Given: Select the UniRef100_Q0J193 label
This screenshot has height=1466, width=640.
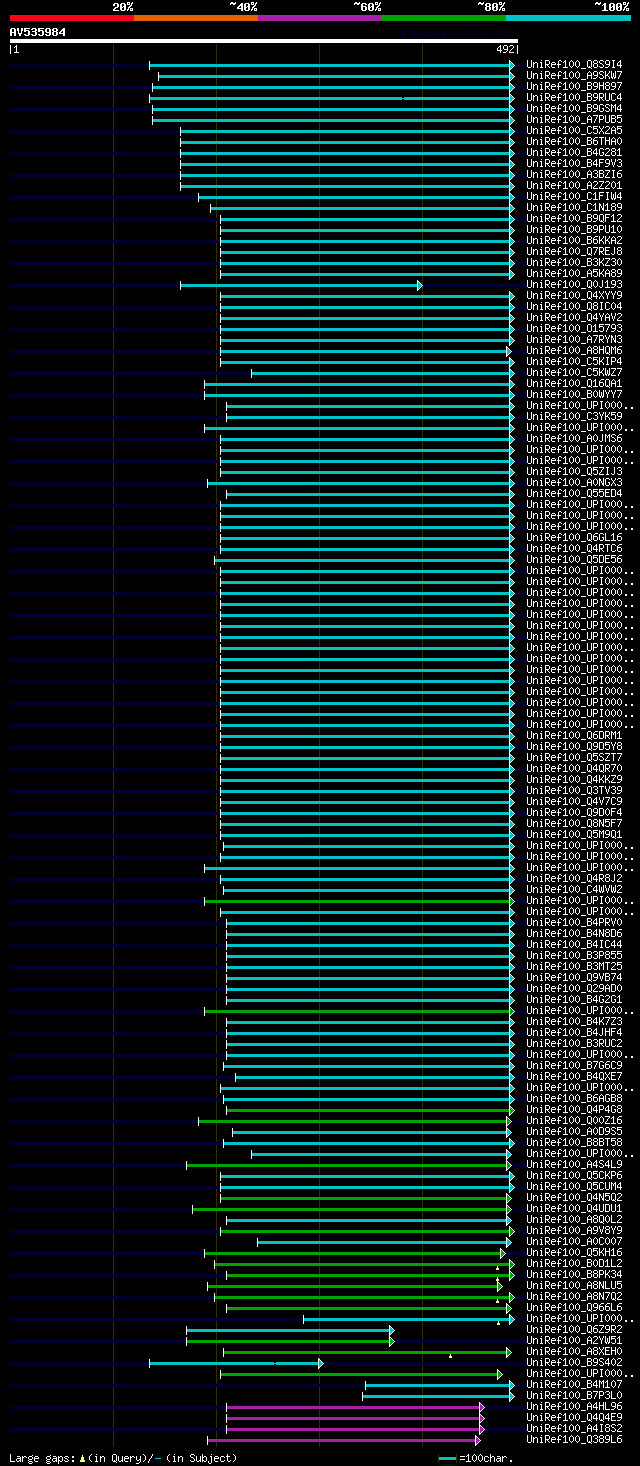Looking at the screenshot, I should (574, 284).
